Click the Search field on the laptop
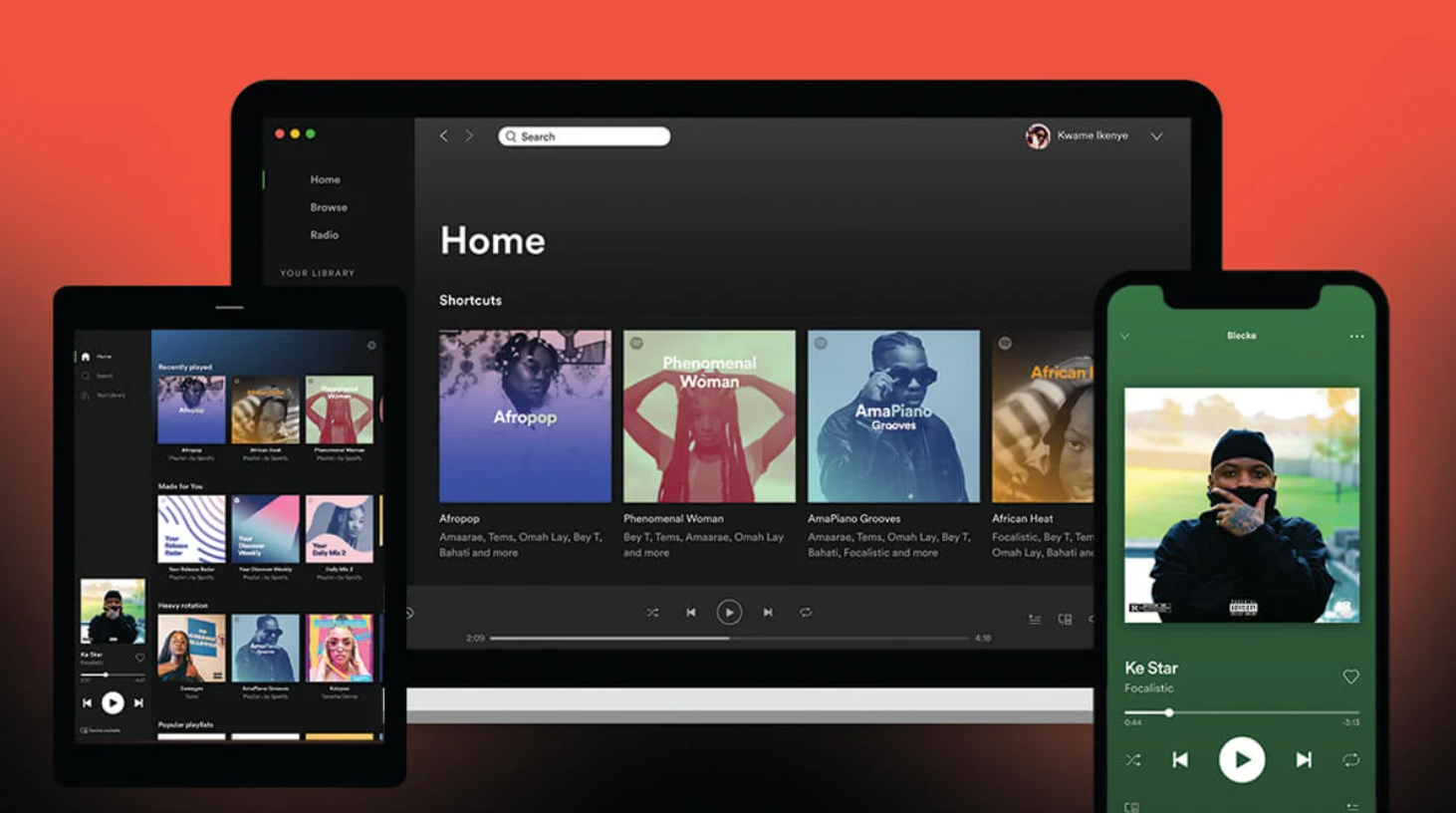 point(584,136)
